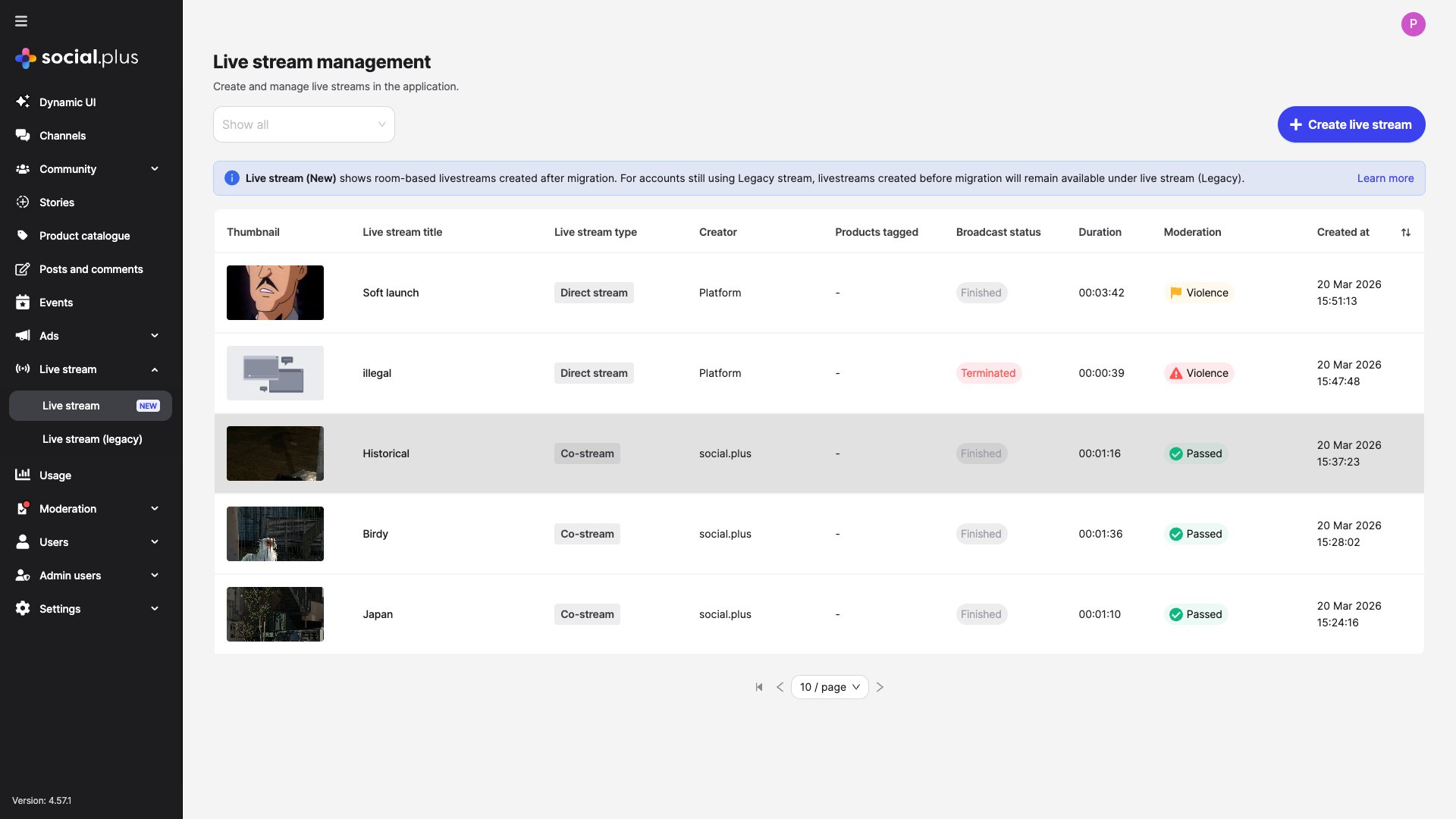Click the Live stream broadcast icon
The width and height of the screenshot is (1456, 819).
pyautogui.click(x=23, y=369)
